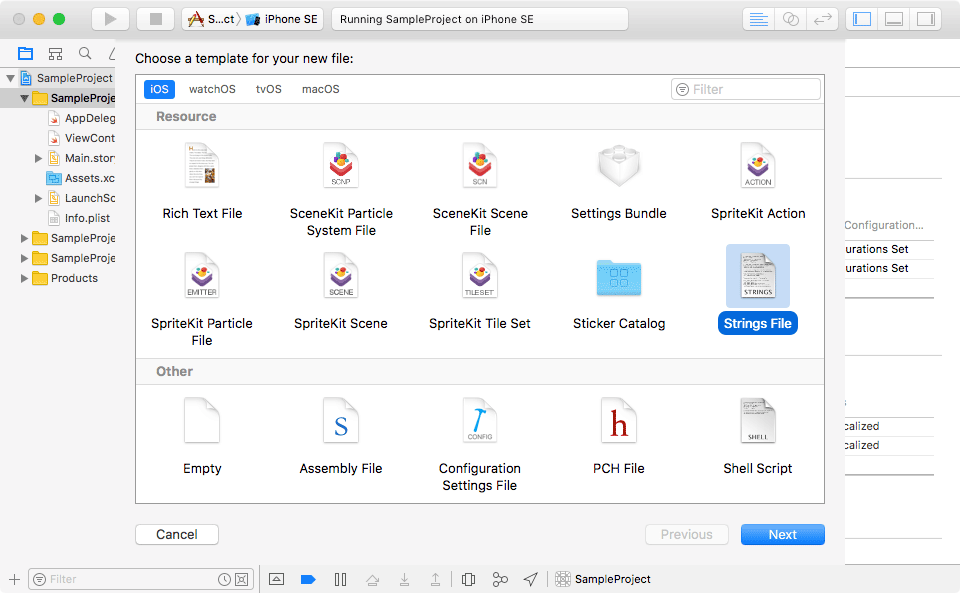Click the Step Over debug icon
This screenshot has height=593, width=960.
tap(372, 579)
